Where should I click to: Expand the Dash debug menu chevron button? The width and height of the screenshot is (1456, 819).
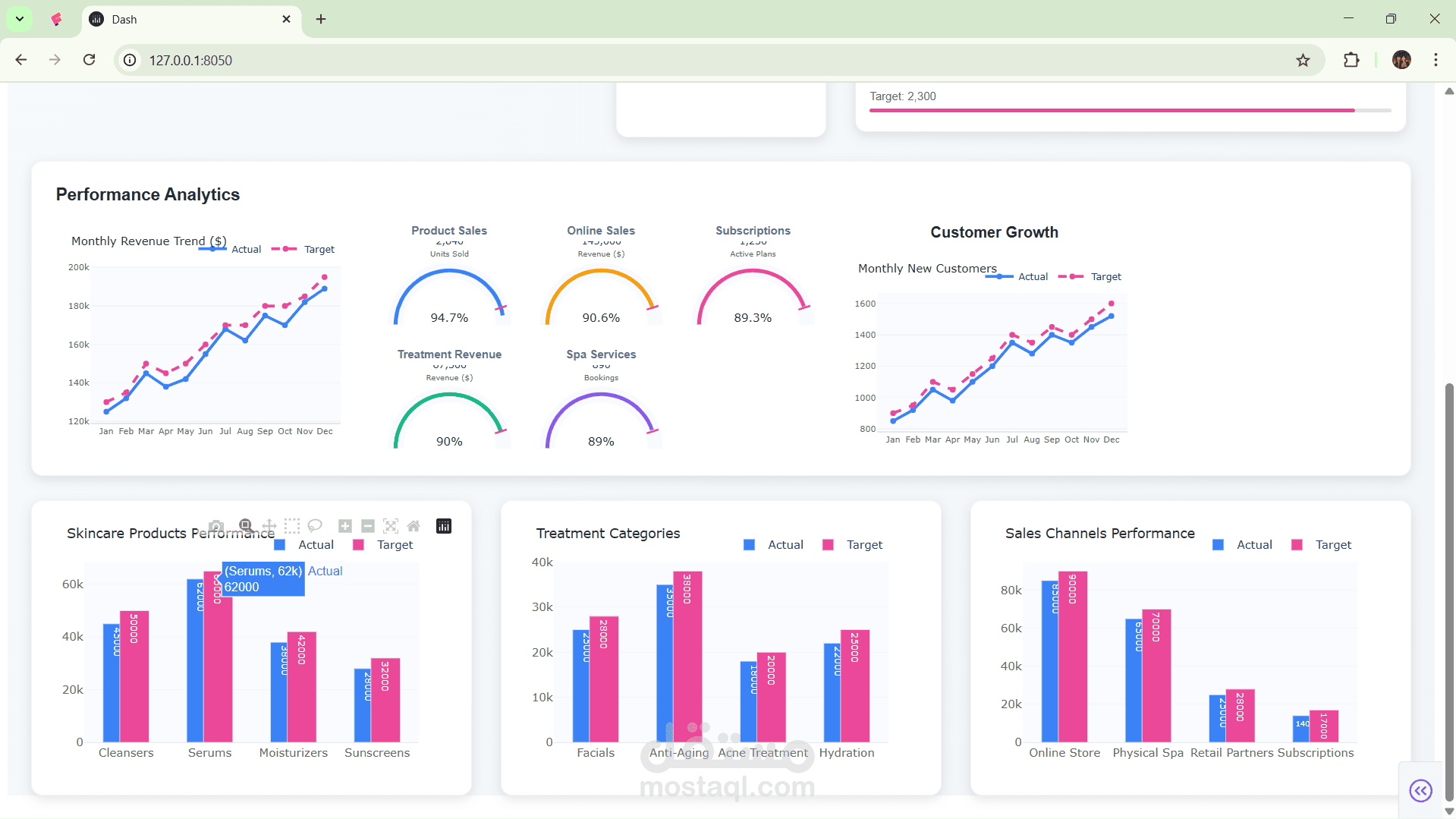click(1420, 790)
